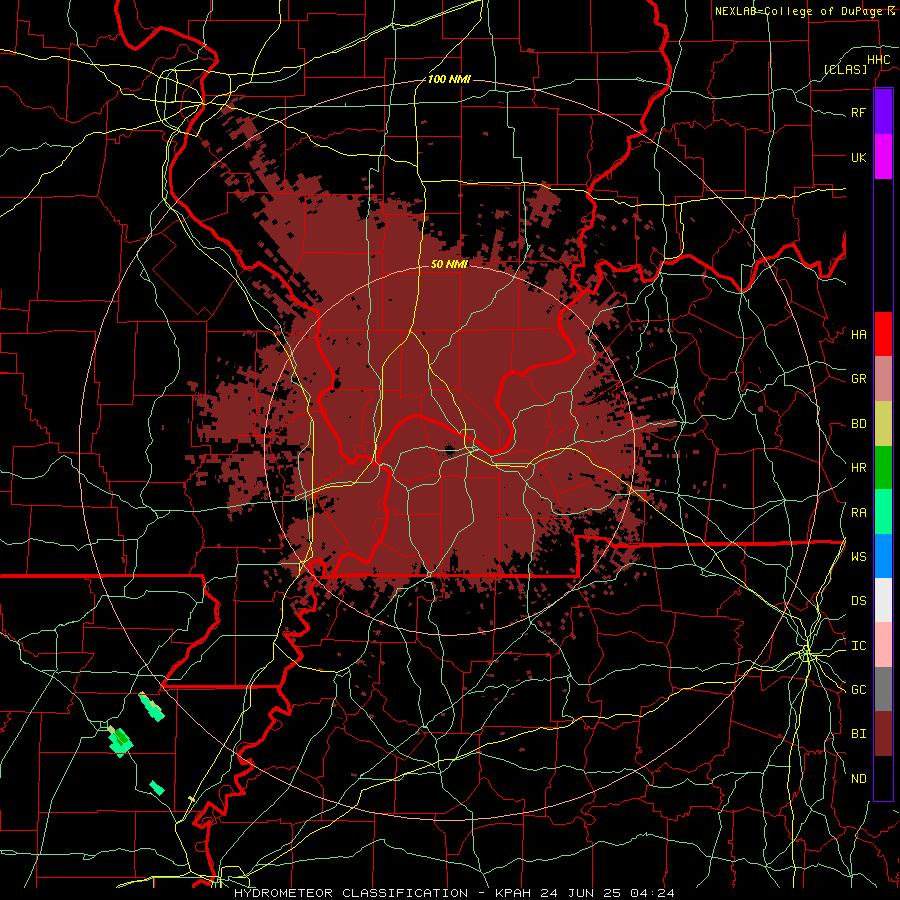900x900 pixels.
Task: Click the 'ND' legend label
Action: (859, 779)
